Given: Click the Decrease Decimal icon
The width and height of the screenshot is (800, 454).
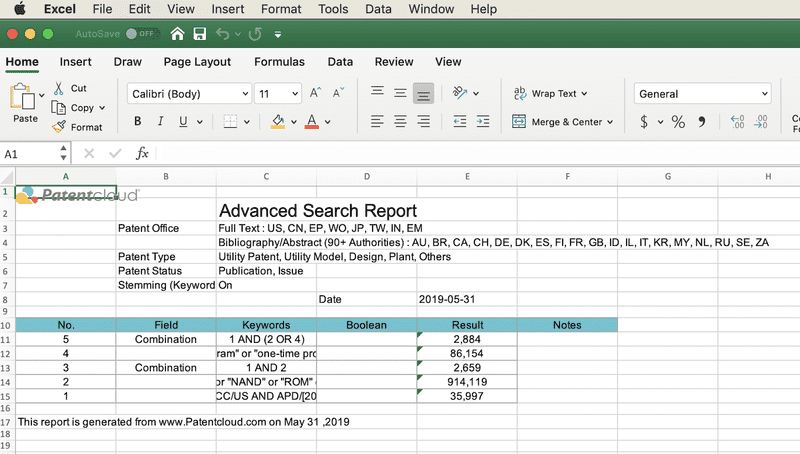Looking at the screenshot, I should [x=761, y=122].
